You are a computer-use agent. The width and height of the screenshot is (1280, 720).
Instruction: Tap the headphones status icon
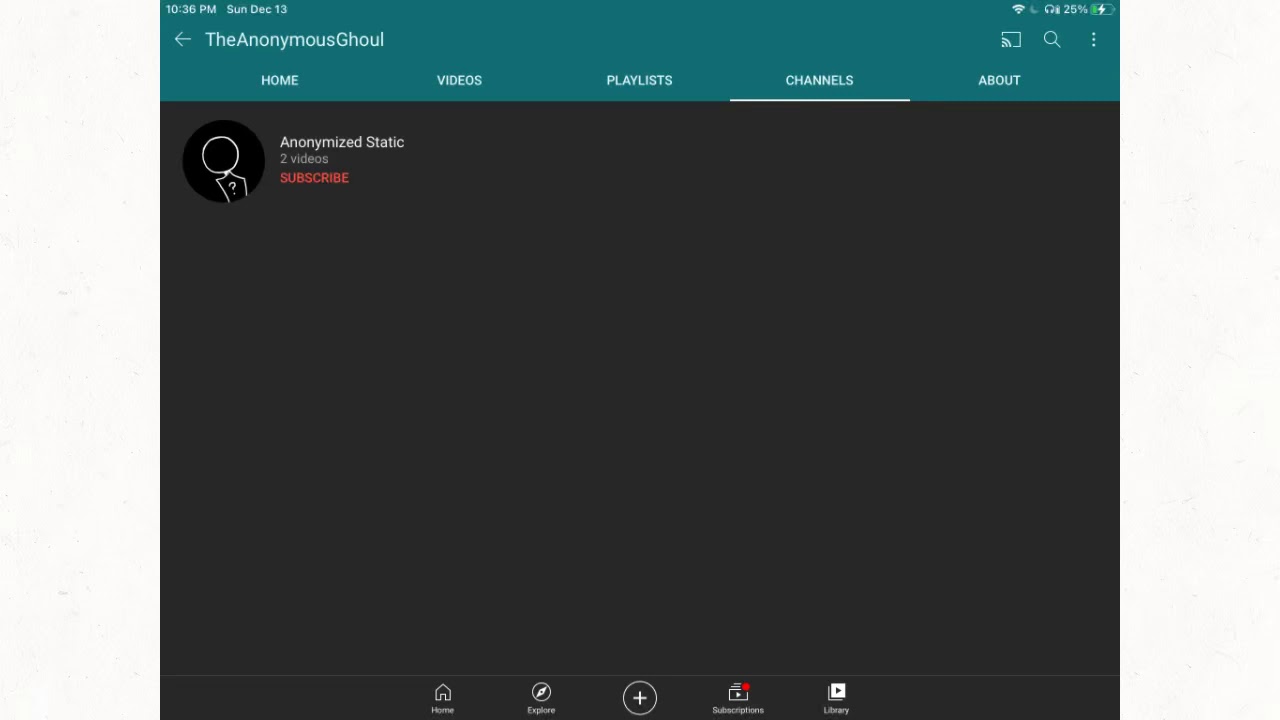[x=1052, y=9]
